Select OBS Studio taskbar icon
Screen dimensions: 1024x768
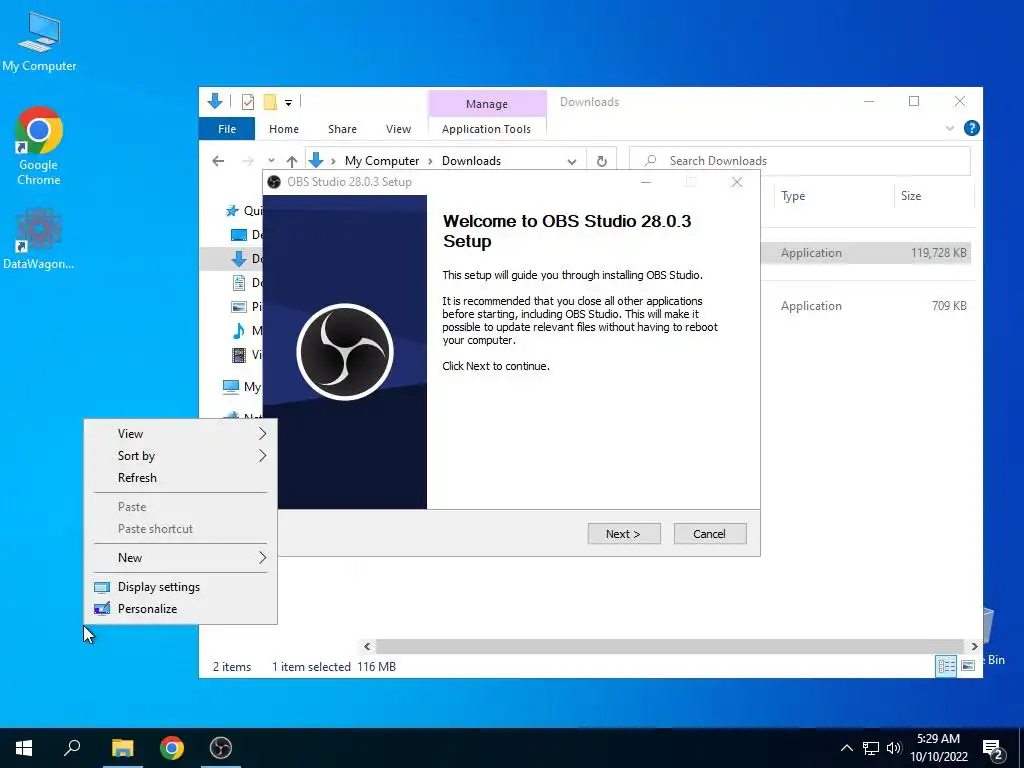(221, 748)
